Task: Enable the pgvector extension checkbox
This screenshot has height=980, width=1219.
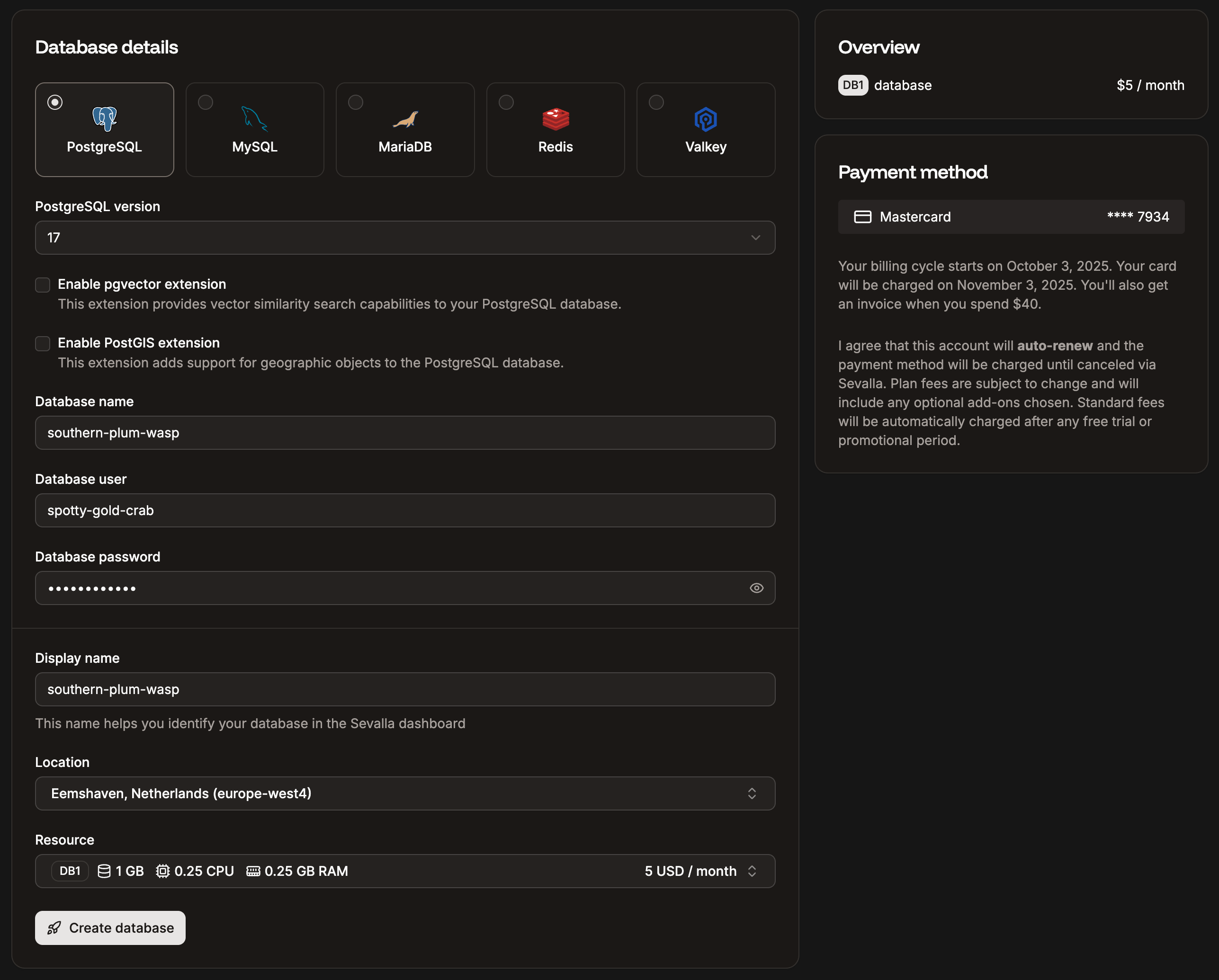Action: coord(43,285)
